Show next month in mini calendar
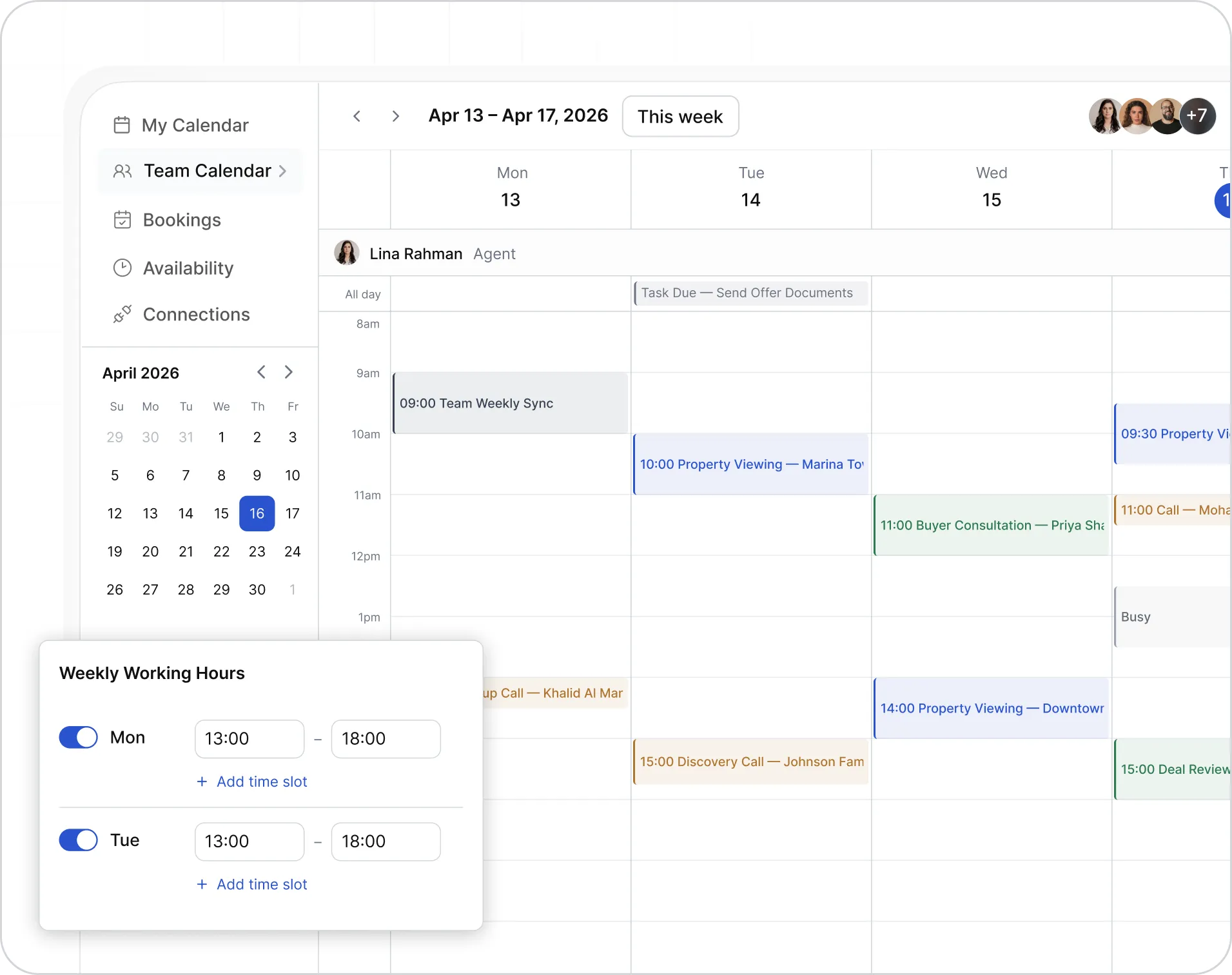The image size is (1232, 975). tap(289, 372)
